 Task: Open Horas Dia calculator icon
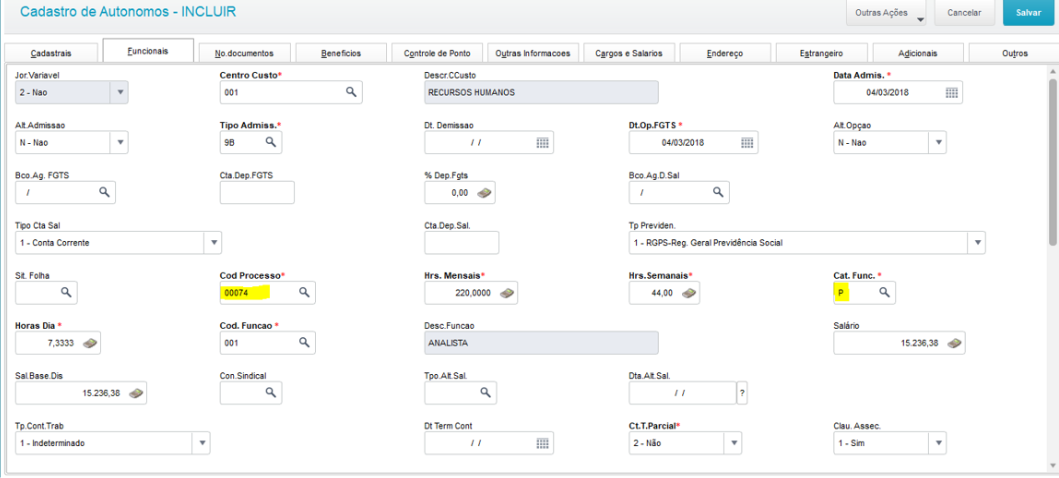click(x=91, y=343)
